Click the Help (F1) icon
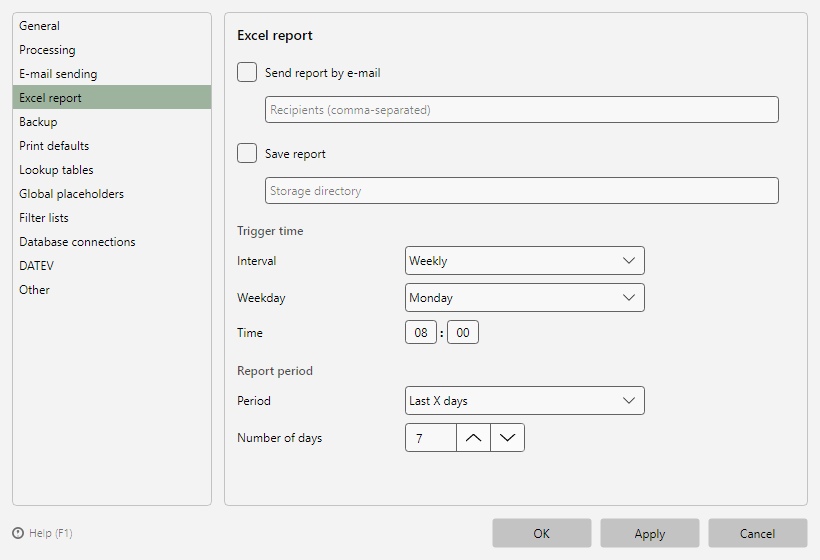Image resolution: width=820 pixels, height=560 pixels. (x=18, y=533)
